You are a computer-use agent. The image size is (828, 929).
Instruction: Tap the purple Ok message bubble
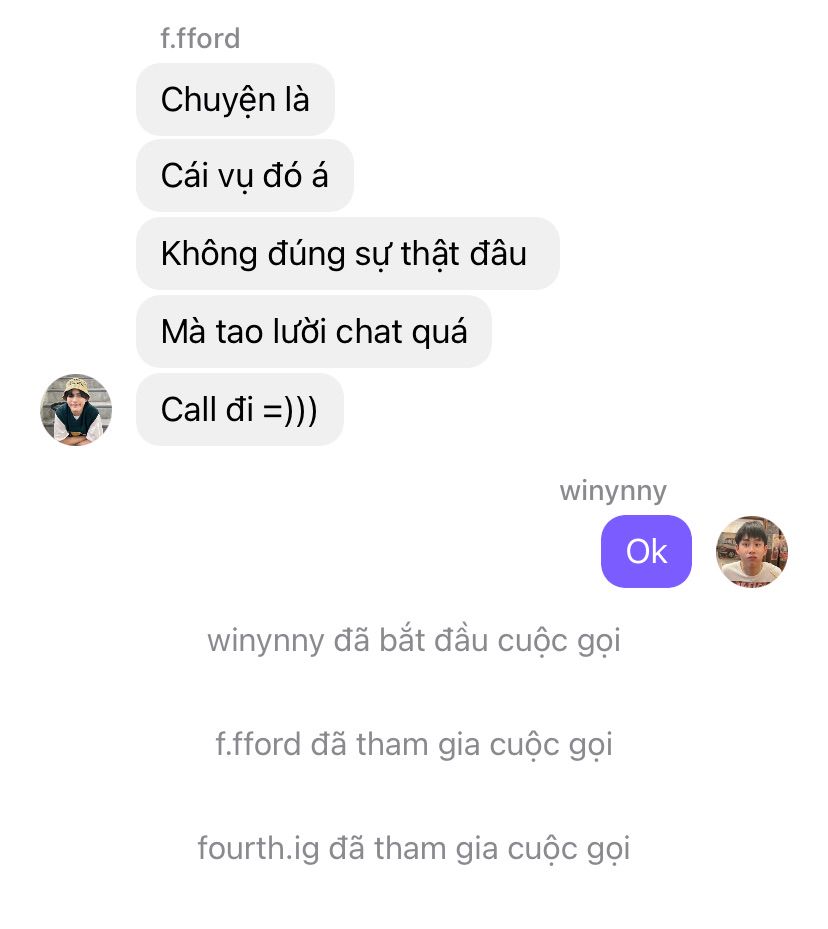[x=646, y=552]
